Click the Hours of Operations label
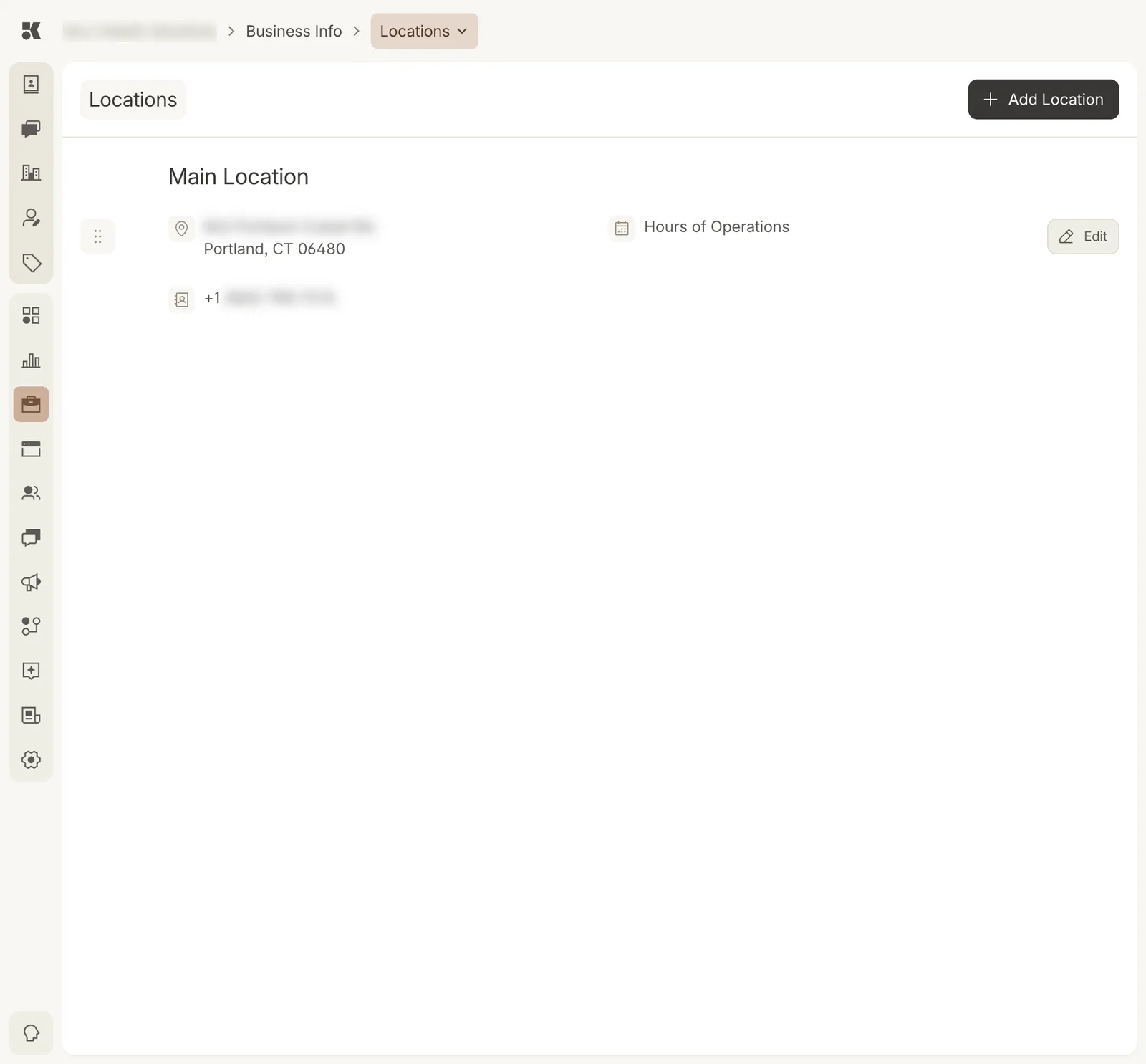 tap(716, 226)
